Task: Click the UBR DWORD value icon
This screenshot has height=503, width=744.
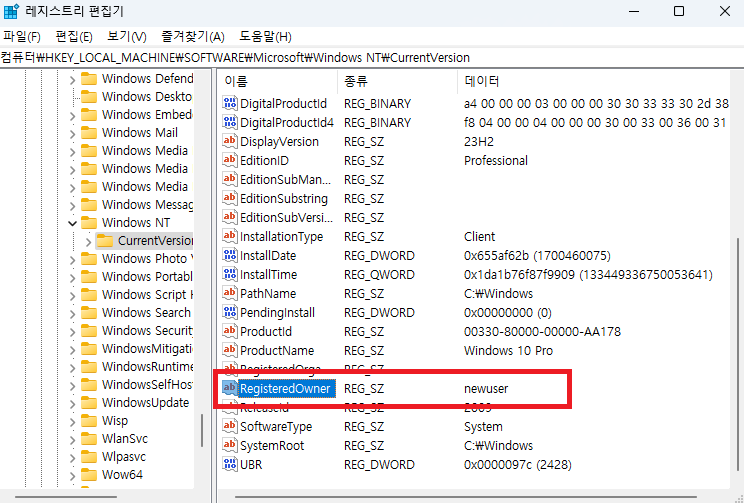Action: 230,464
